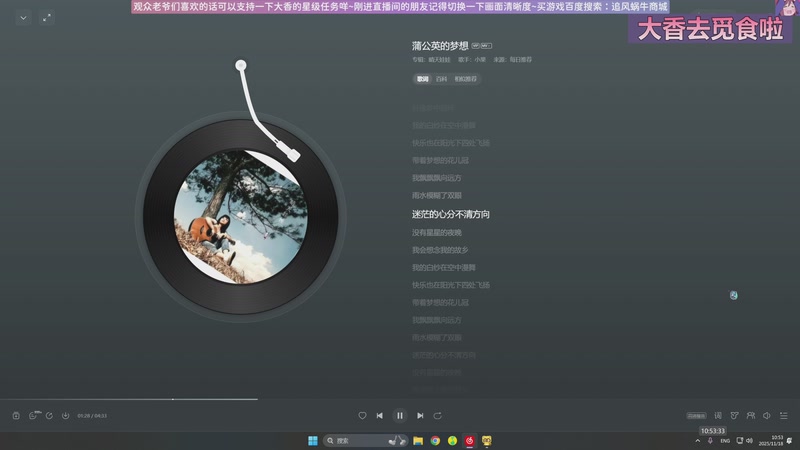800x450 pixels.
Task: Skip to the next track
Action: point(420,415)
